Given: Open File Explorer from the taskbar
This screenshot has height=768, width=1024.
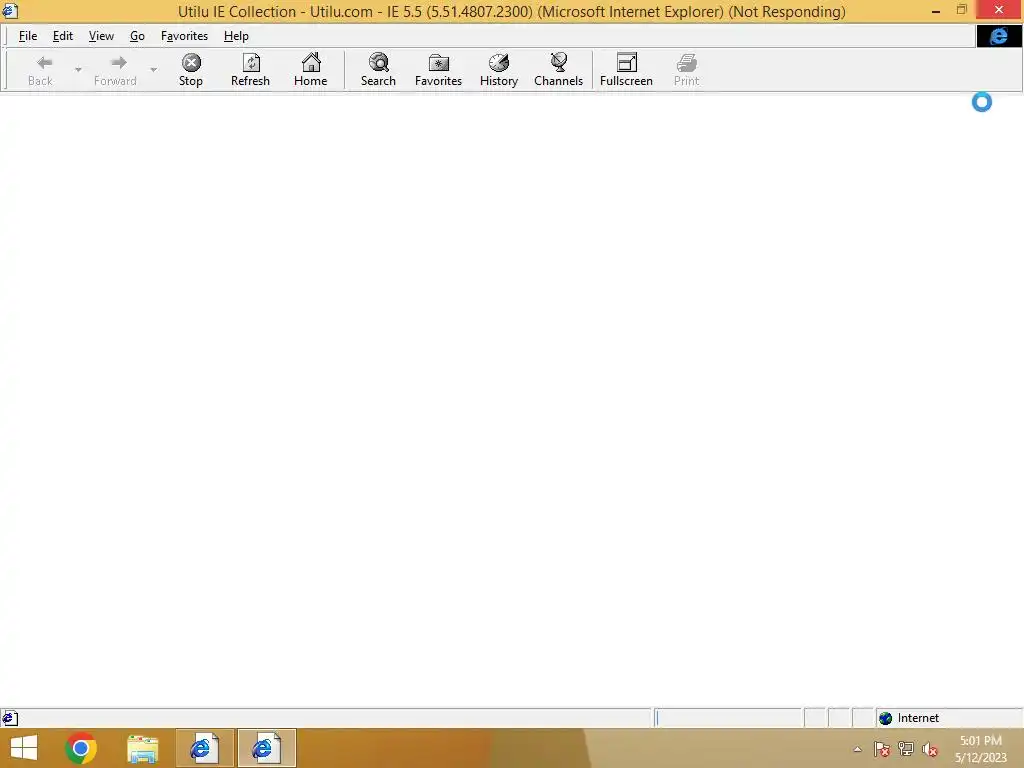Looking at the screenshot, I should point(142,748).
